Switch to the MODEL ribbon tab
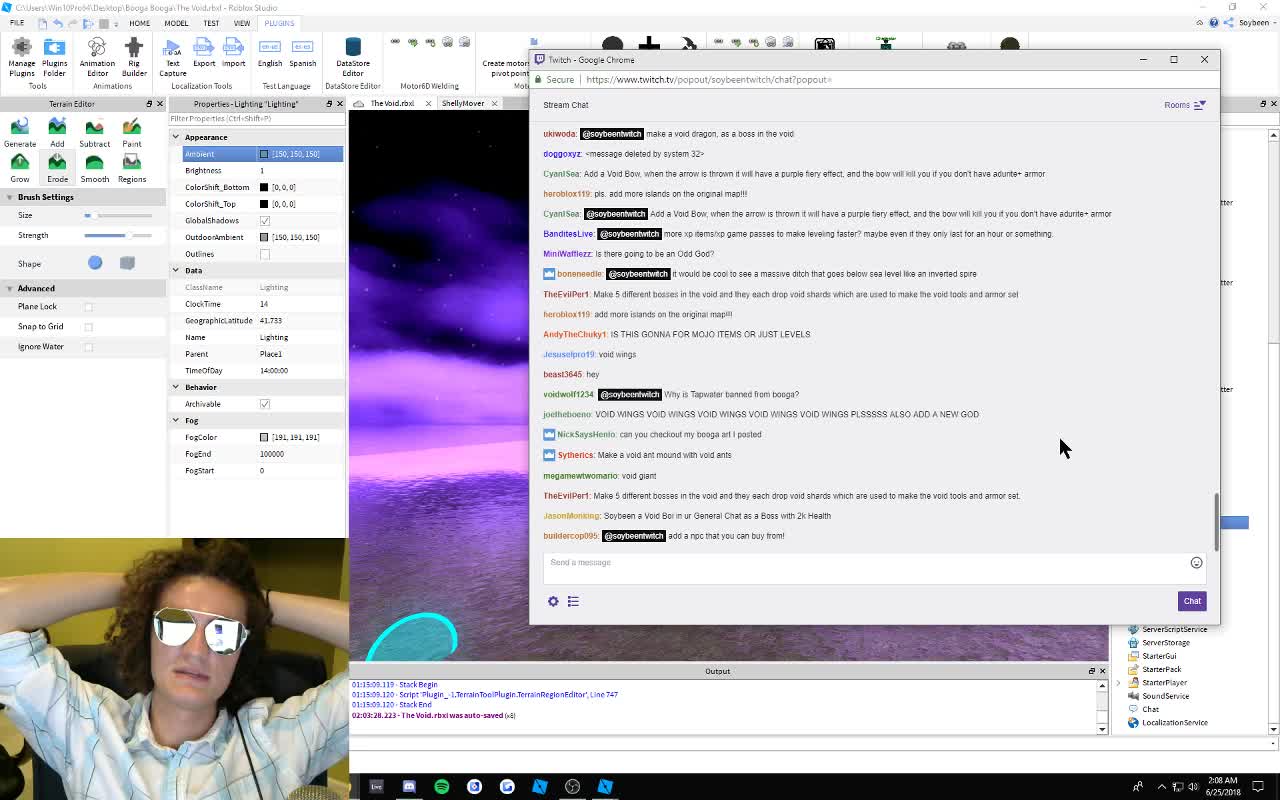This screenshot has width=1280, height=800. pos(176,23)
